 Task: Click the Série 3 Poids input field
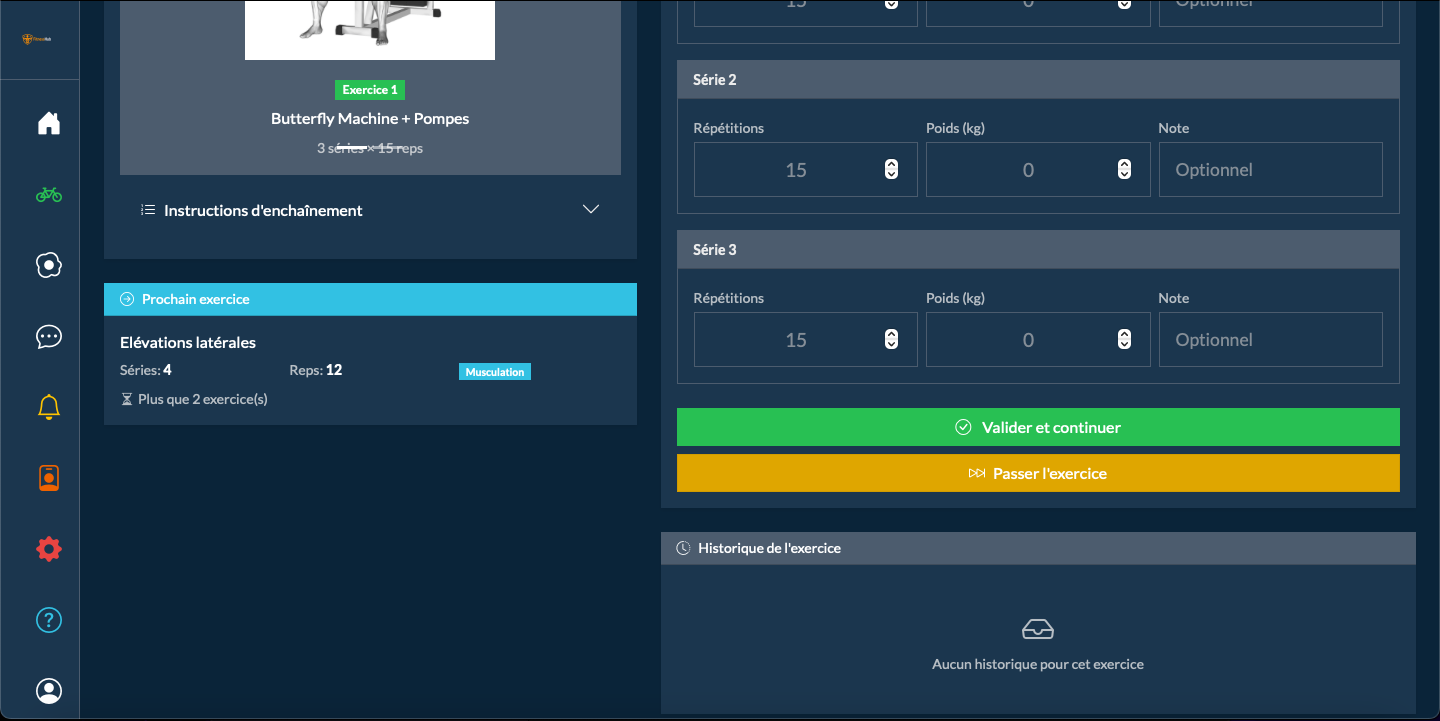coord(1020,340)
